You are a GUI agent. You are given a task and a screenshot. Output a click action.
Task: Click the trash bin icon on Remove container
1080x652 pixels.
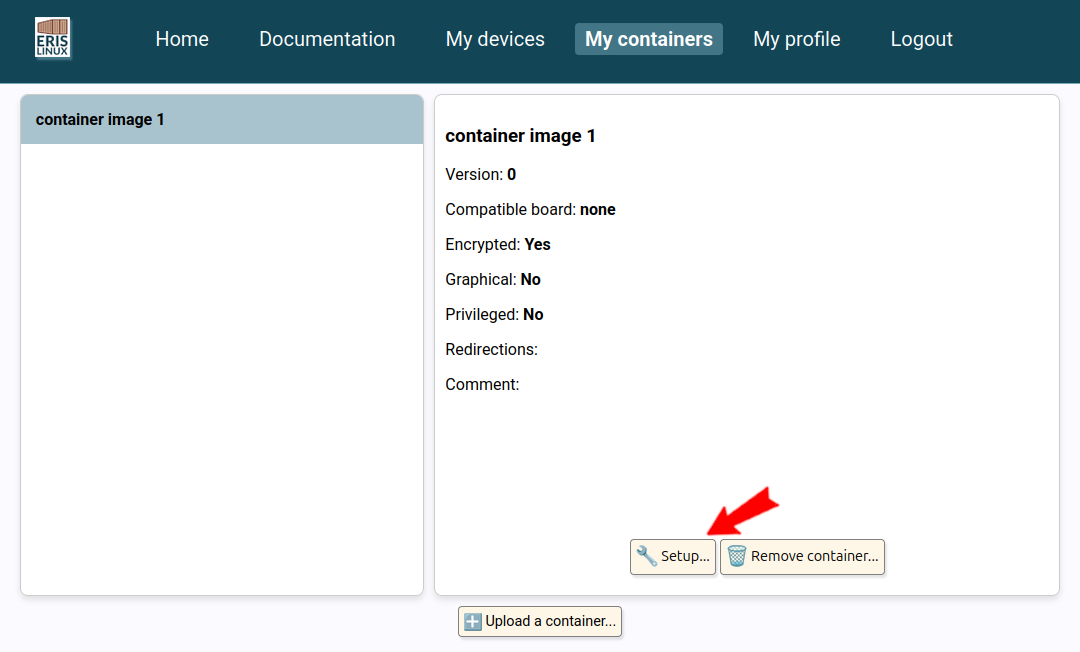pos(736,556)
